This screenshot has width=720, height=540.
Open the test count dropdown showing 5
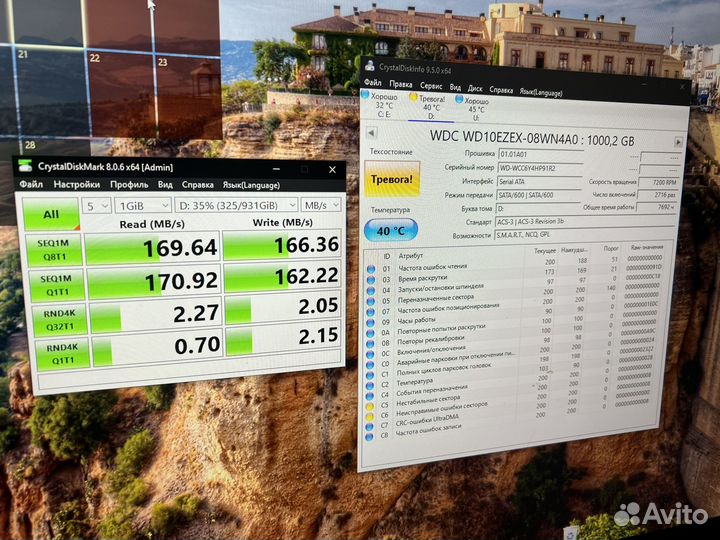point(96,205)
